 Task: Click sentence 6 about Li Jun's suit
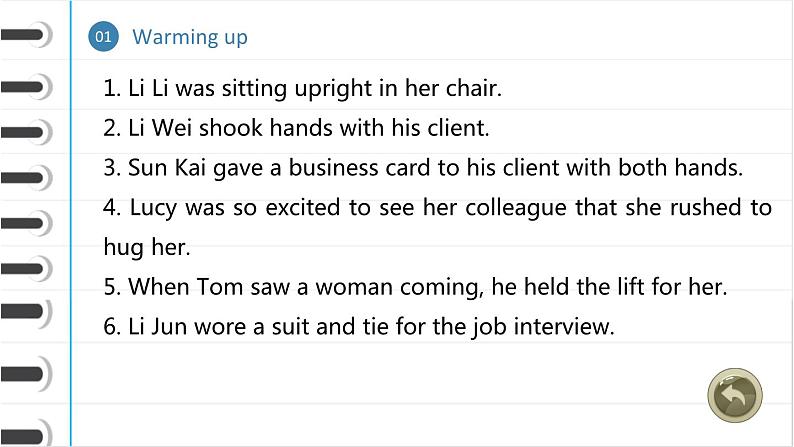tap(359, 327)
